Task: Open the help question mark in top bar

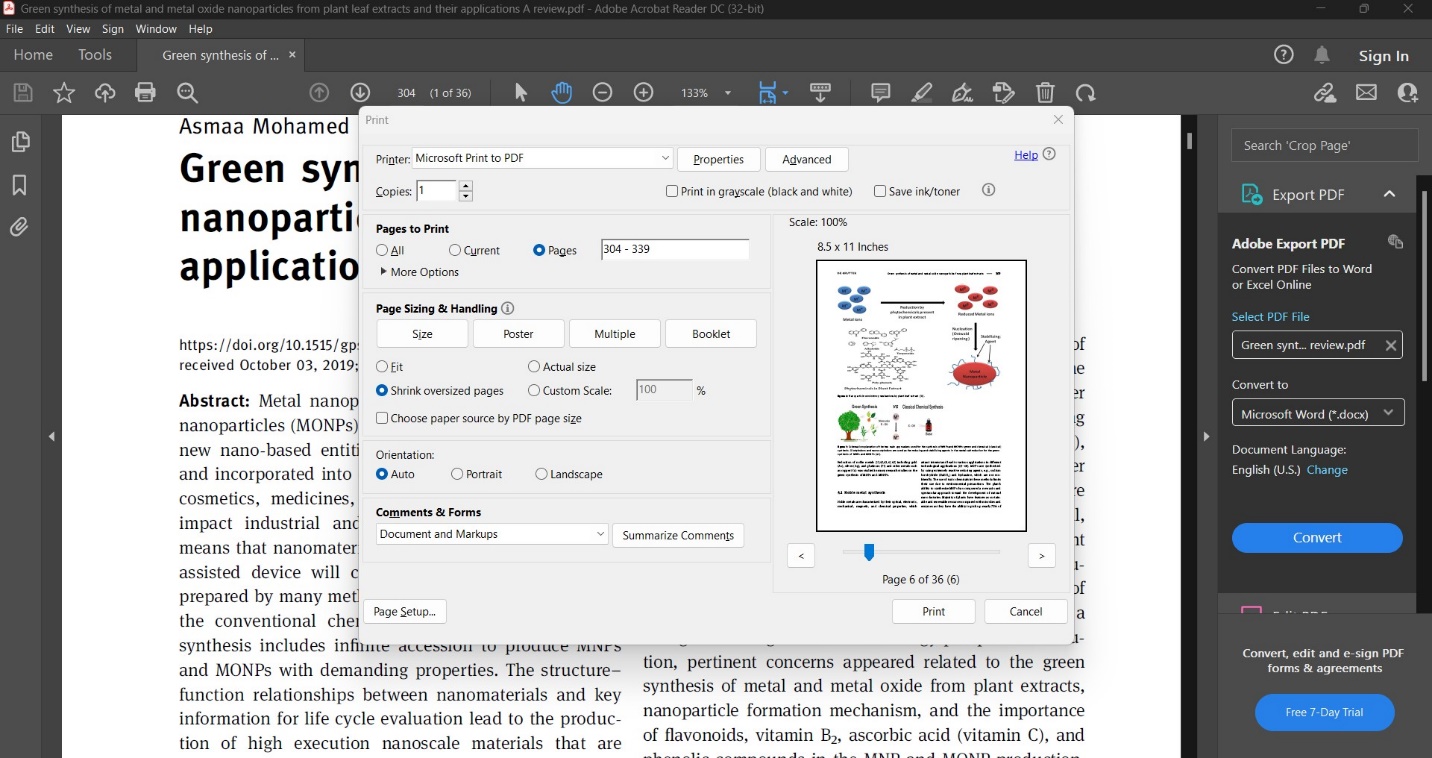Action: tap(1284, 55)
